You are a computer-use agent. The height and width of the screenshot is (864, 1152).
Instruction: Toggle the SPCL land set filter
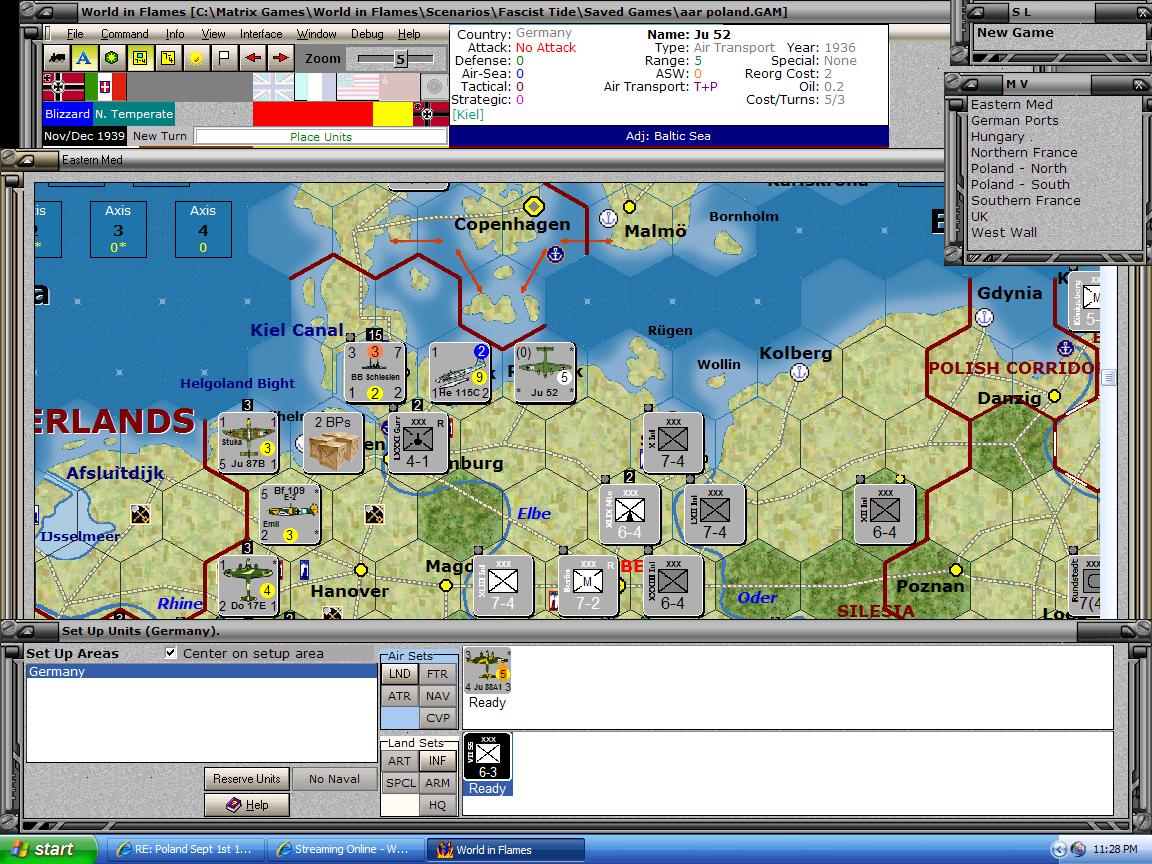pos(400,783)
